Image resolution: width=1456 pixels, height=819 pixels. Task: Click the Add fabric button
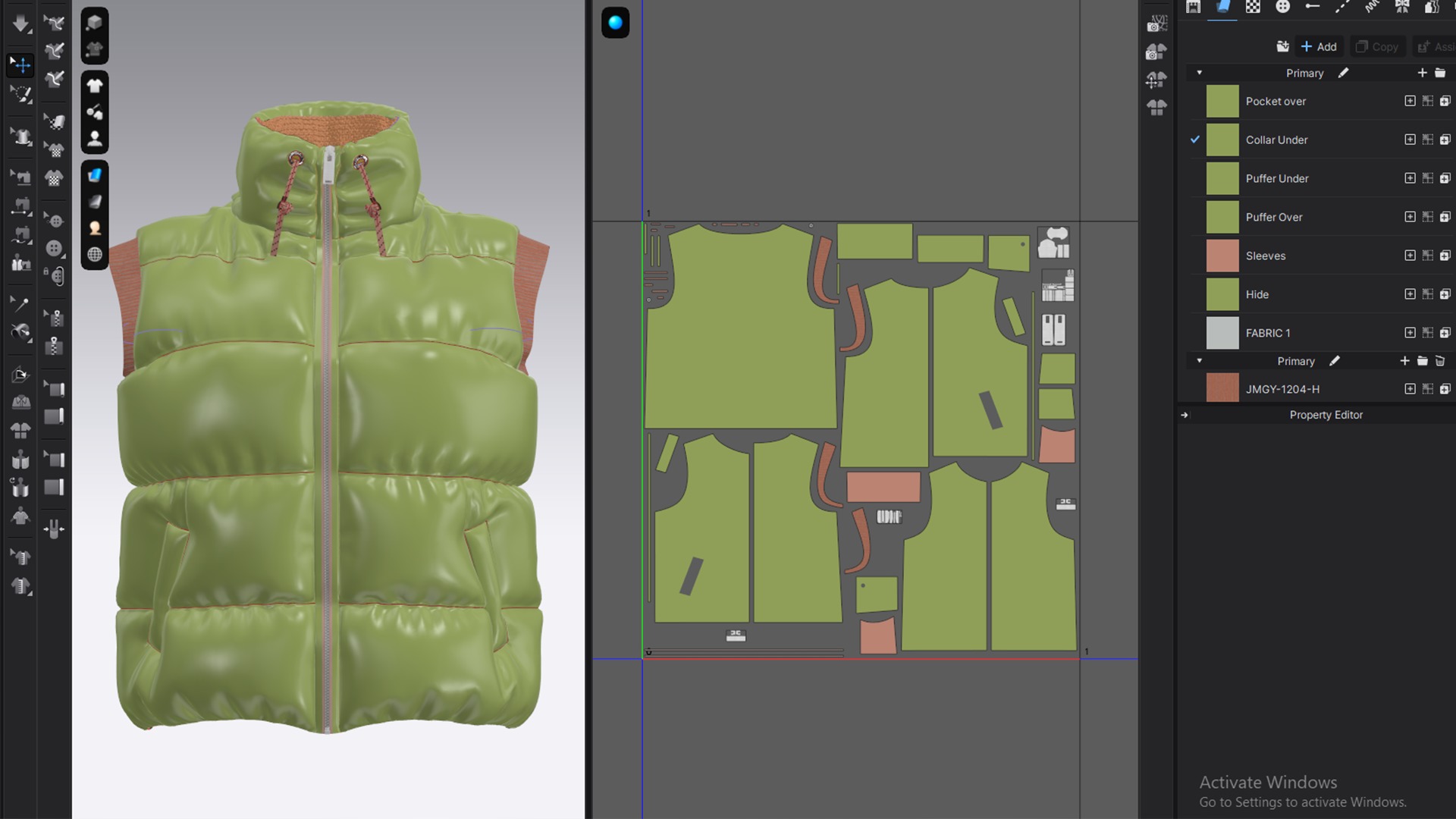coord(1319,46)
